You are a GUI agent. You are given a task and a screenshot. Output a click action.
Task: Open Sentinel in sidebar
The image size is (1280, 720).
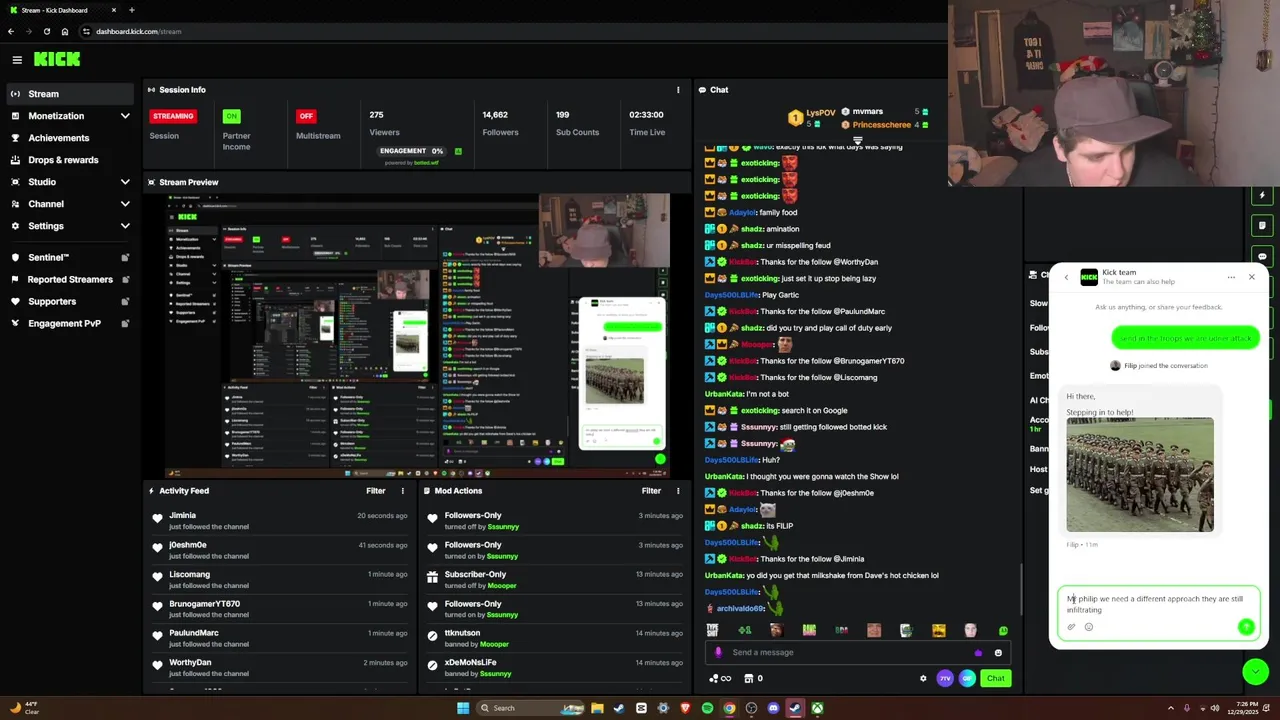pos(70,257)
